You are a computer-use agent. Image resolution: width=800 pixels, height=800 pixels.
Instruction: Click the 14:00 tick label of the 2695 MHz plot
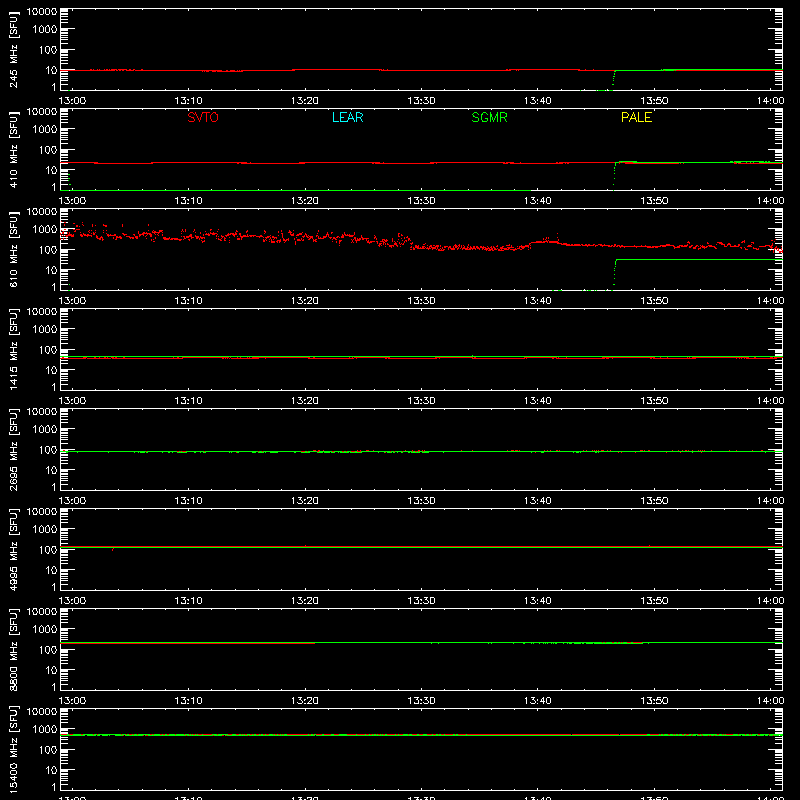click(770, 501)
